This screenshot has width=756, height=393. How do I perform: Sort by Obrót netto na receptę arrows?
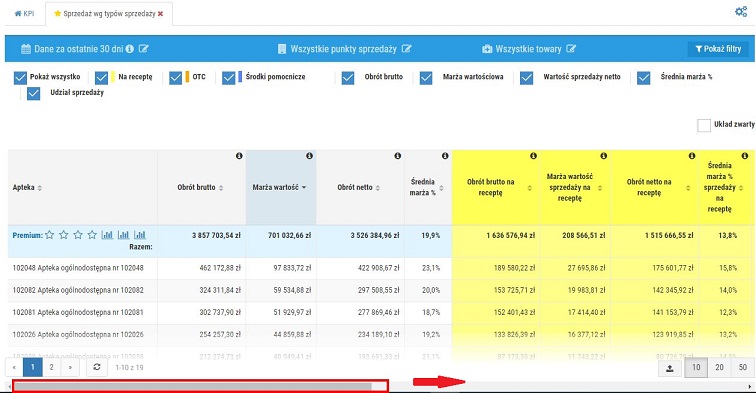(688, 188)
